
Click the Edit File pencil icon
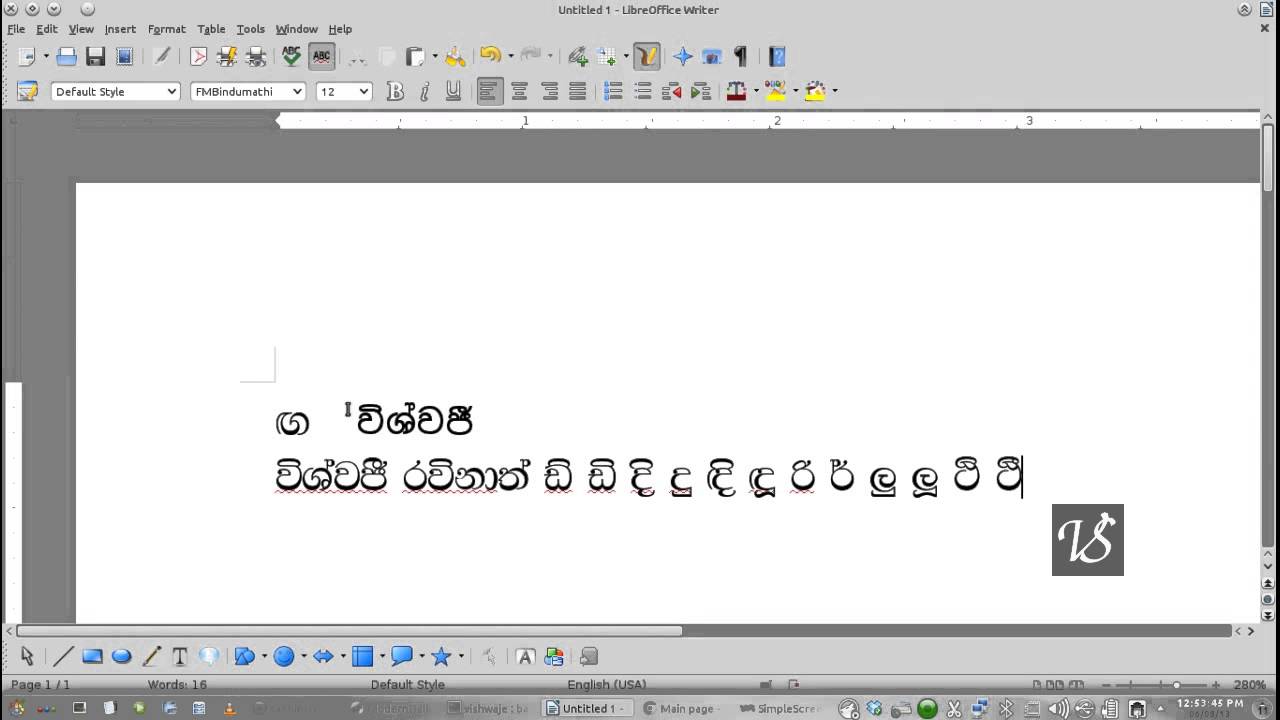pos(161,57)
